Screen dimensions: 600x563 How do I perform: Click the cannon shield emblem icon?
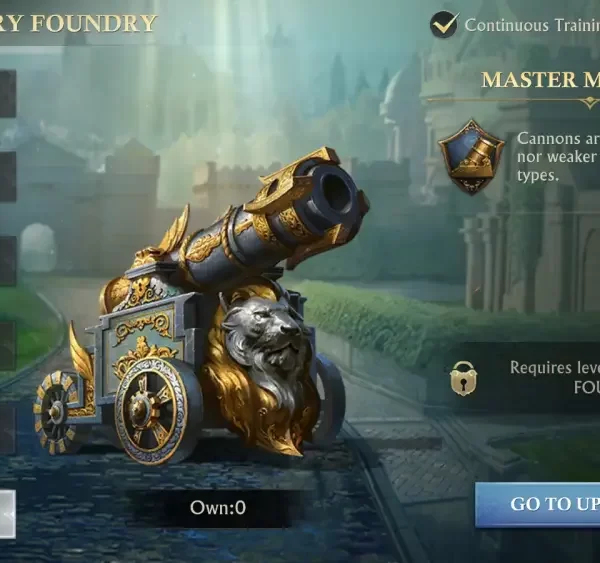tap(471, 157)
